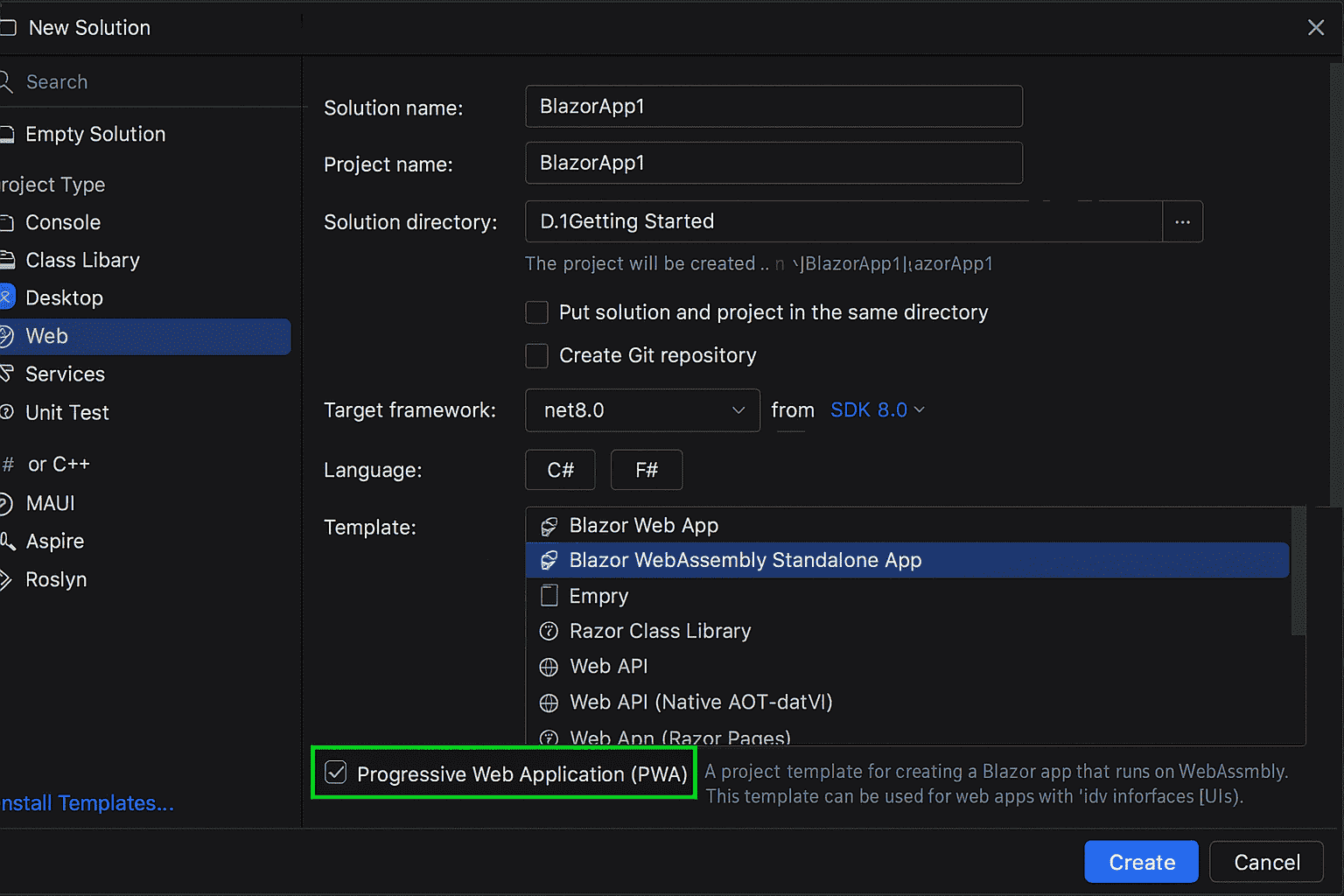Click the Search field in sidebar

coord(149,82)
